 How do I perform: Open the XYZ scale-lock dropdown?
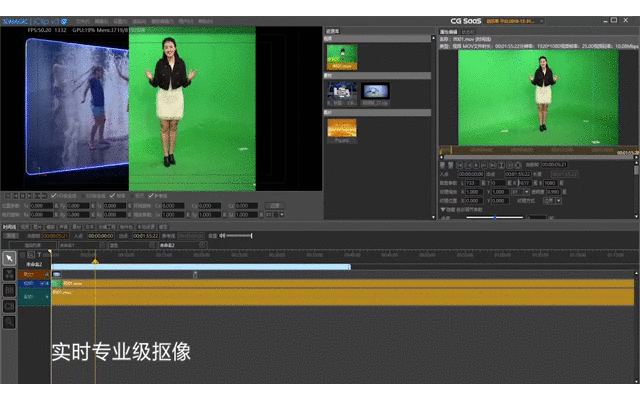(282, 214)
